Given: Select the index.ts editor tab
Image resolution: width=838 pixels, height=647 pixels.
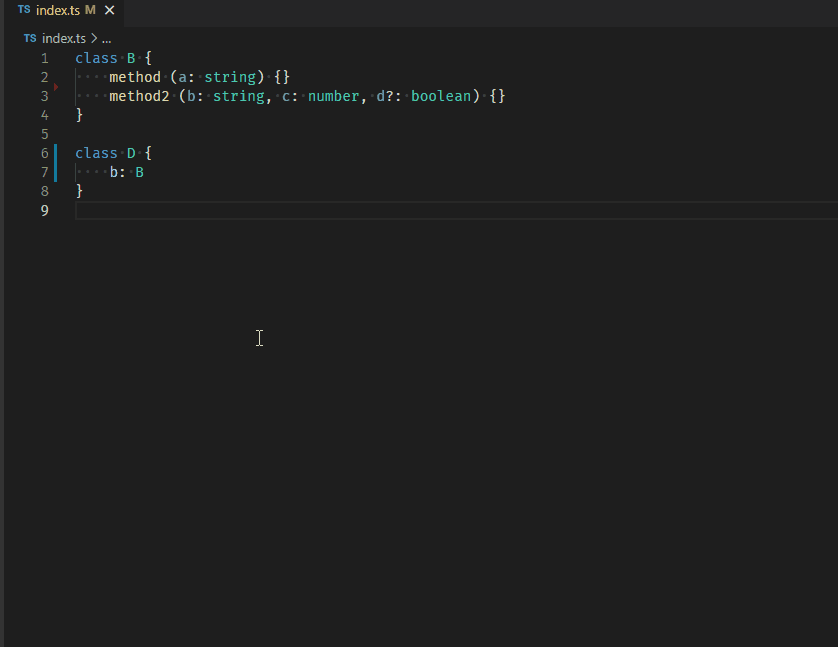Looking at the screenshot, I should coord(64,10).
